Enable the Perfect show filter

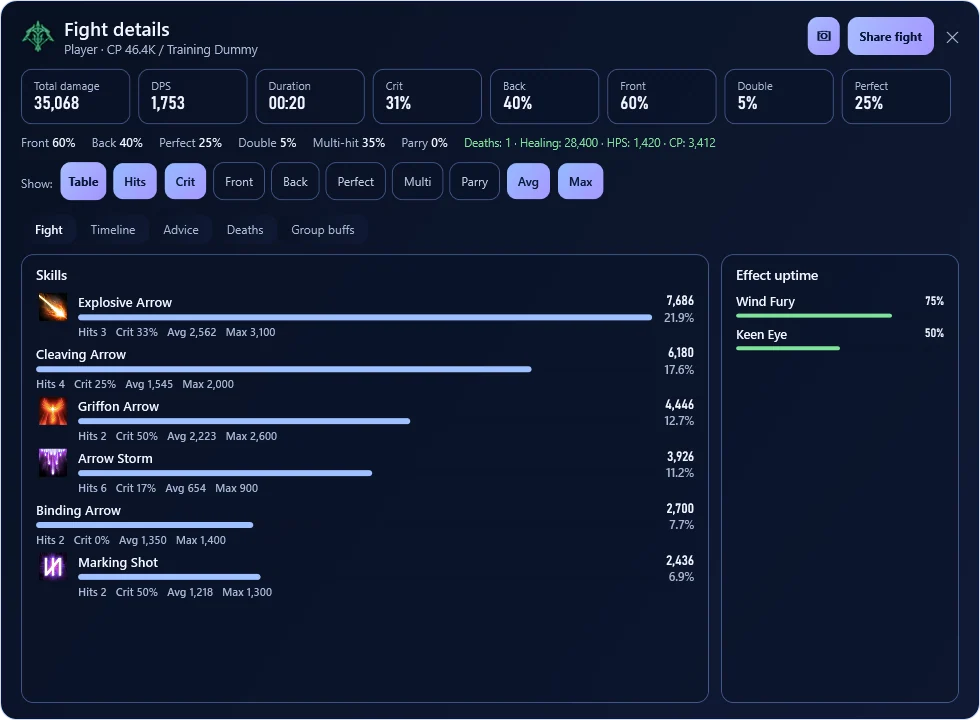[x=356, y=182]
